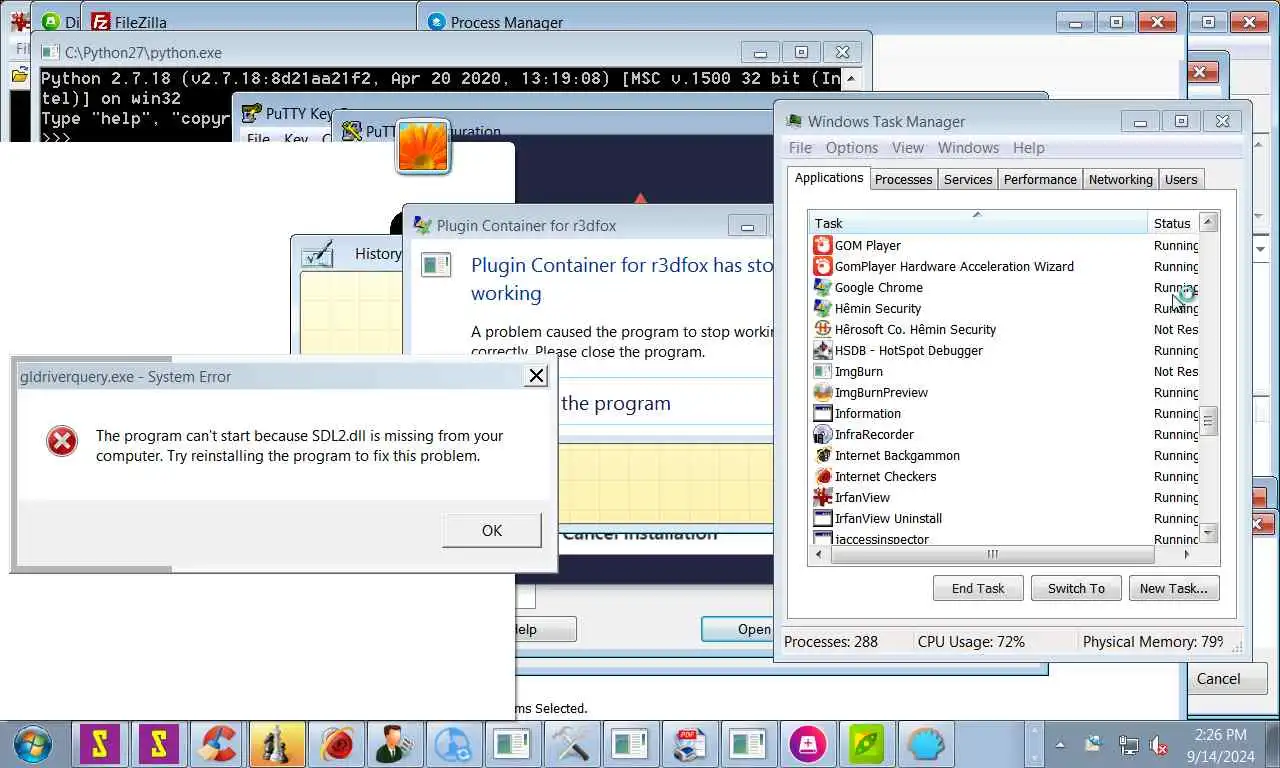Click the End Task button

point(978,588)
